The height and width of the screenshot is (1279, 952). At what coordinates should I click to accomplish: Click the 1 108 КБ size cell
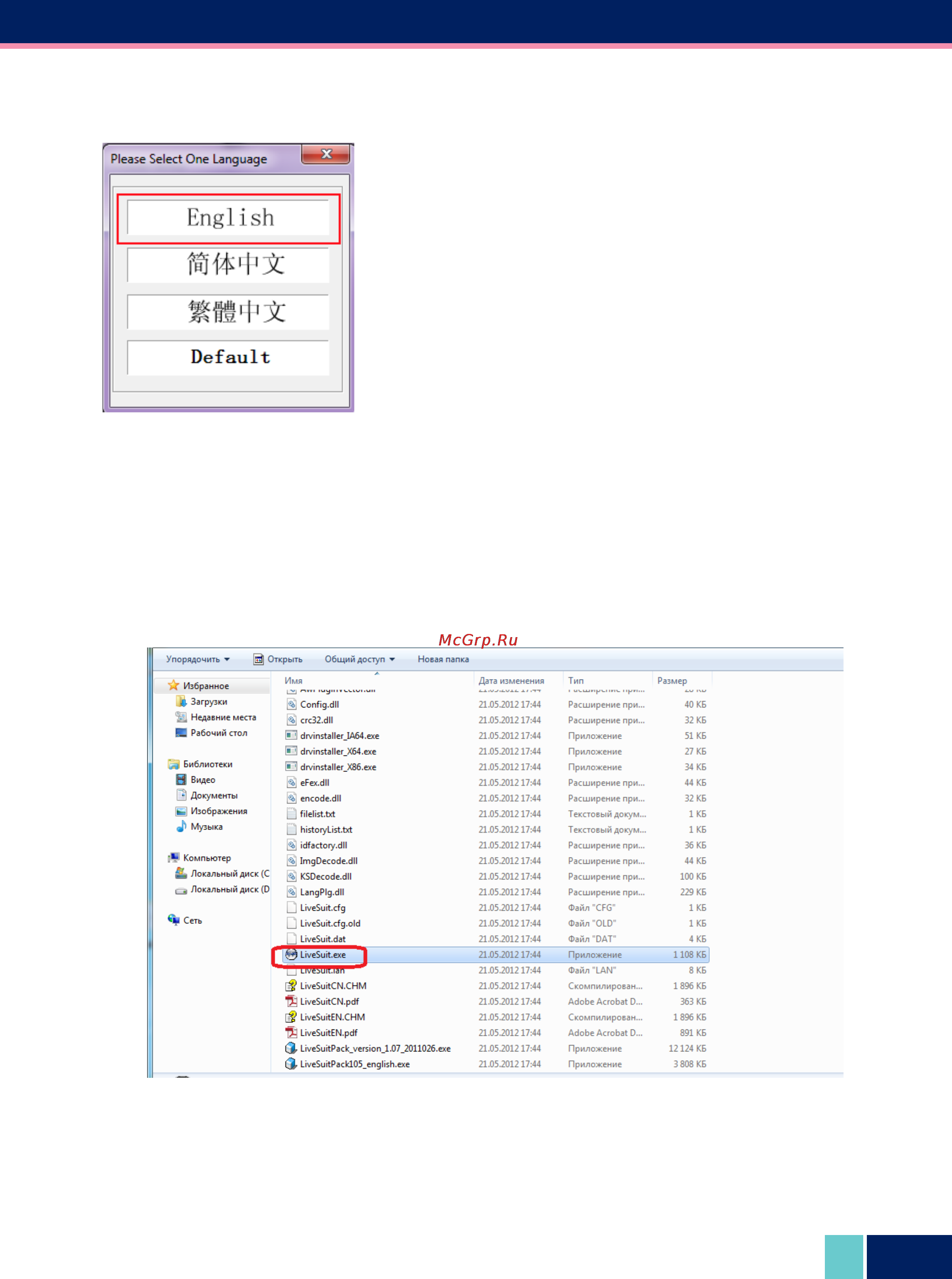pyautogui.click(x=689, y=955)
